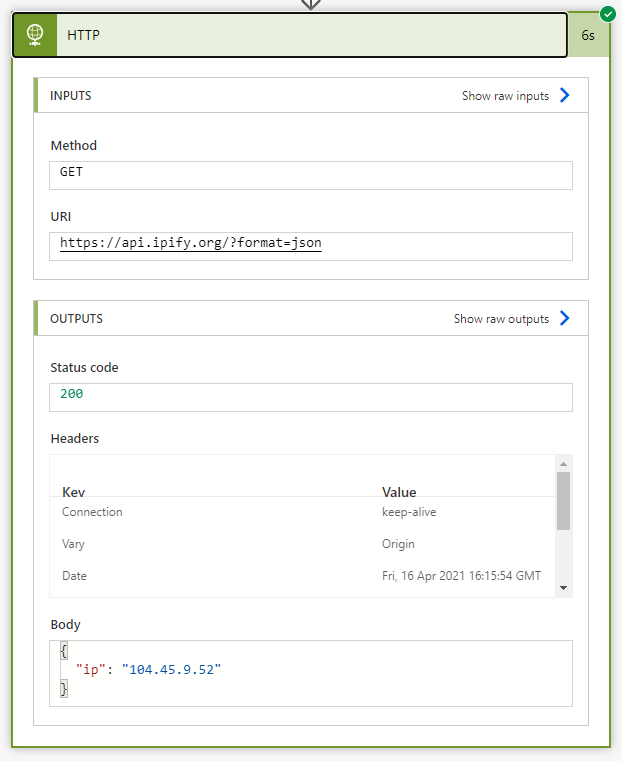
Task: Click the Headers table scrollbar thumb
Action: point(563,500)
